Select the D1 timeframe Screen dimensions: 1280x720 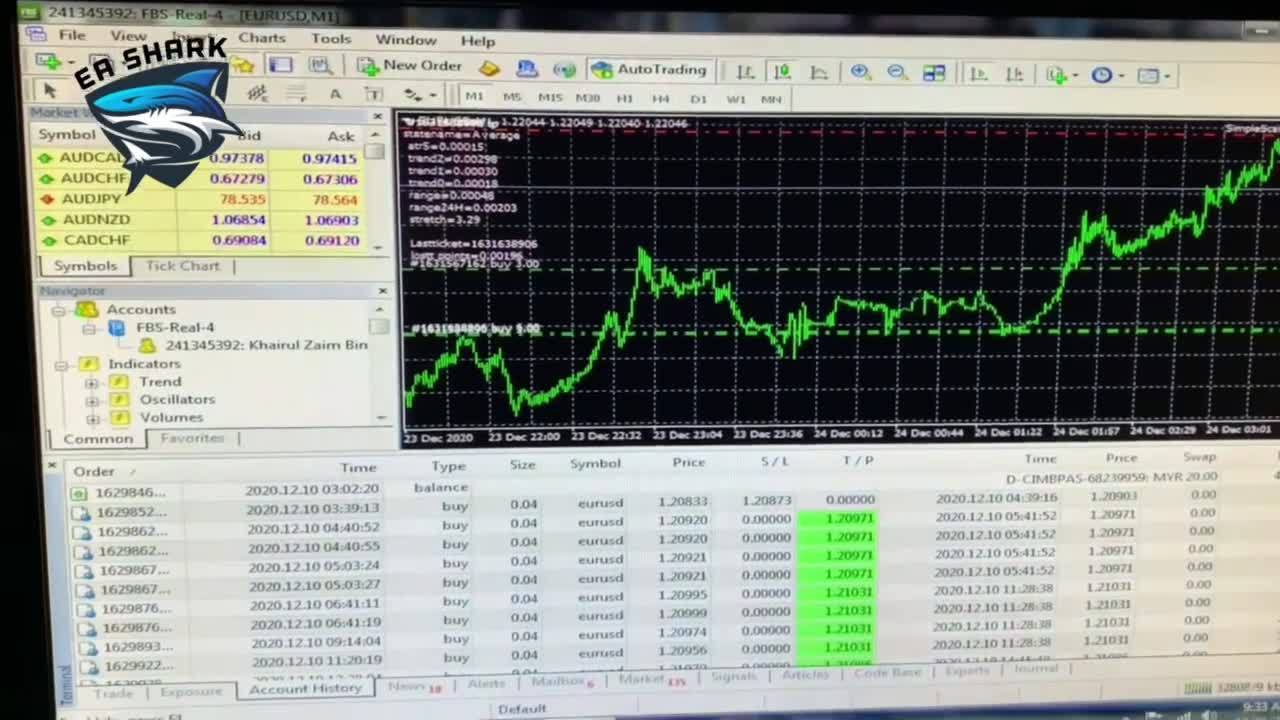tap(698, 99)
